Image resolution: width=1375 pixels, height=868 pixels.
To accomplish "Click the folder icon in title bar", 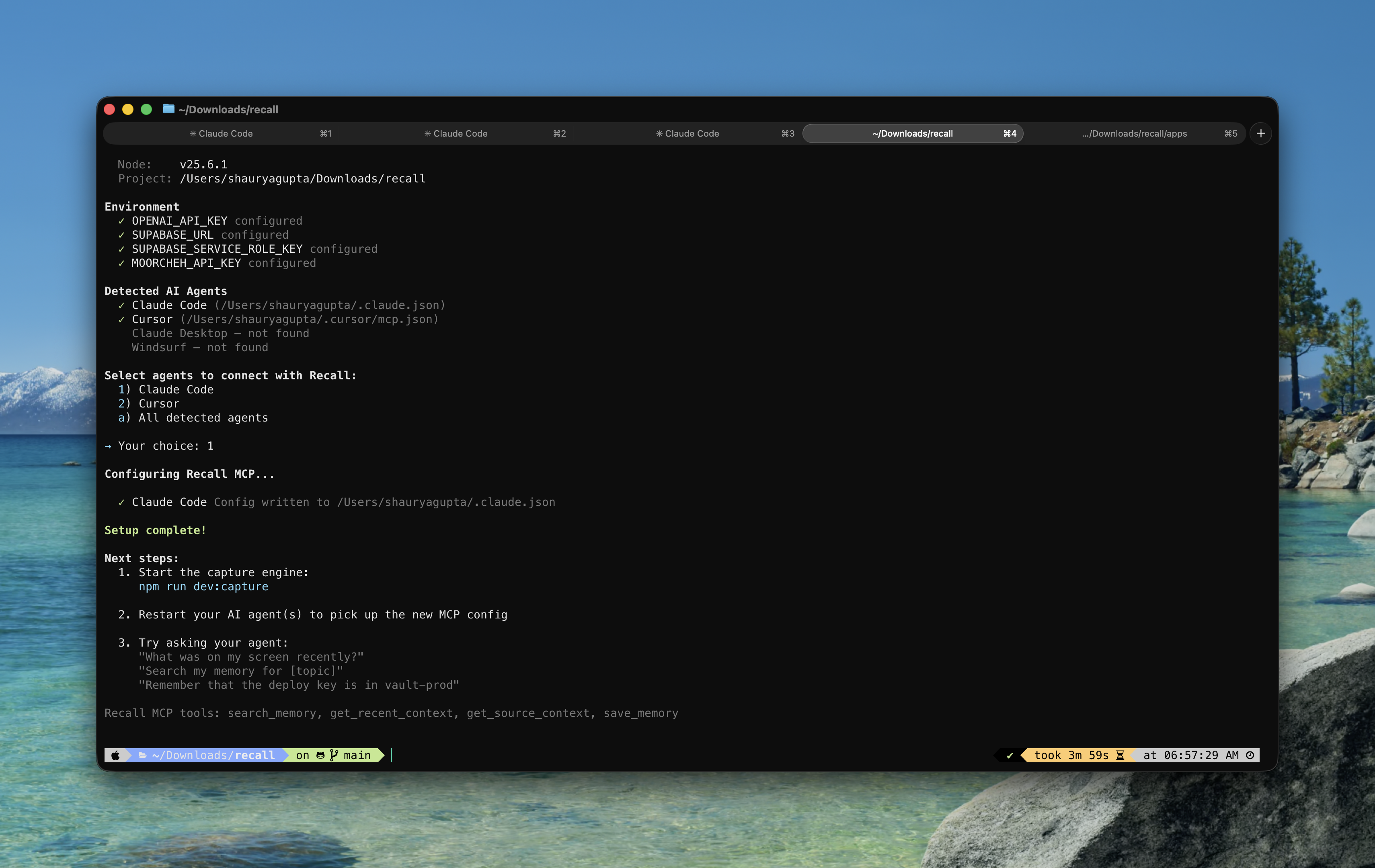I will [x=168, y=109].
